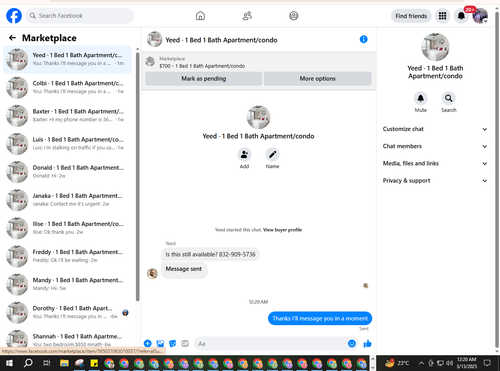Open the Freddy conversation
Screen dimensions: 500x371
point(67,256)
